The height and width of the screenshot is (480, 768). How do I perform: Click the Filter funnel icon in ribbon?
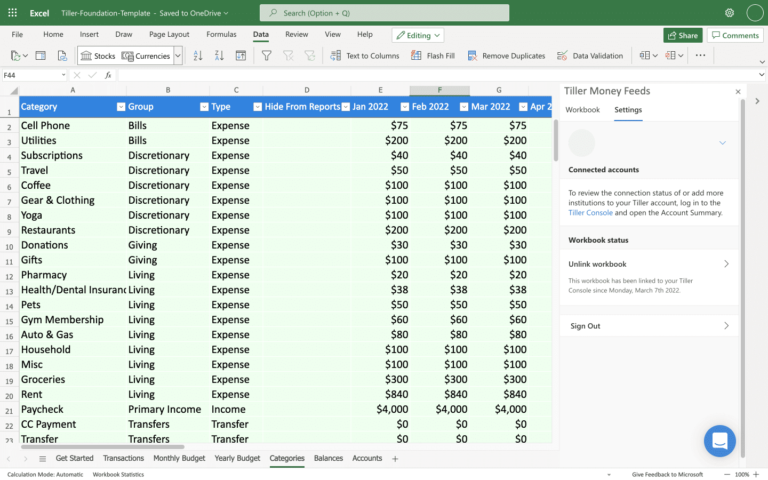(266, 56)
